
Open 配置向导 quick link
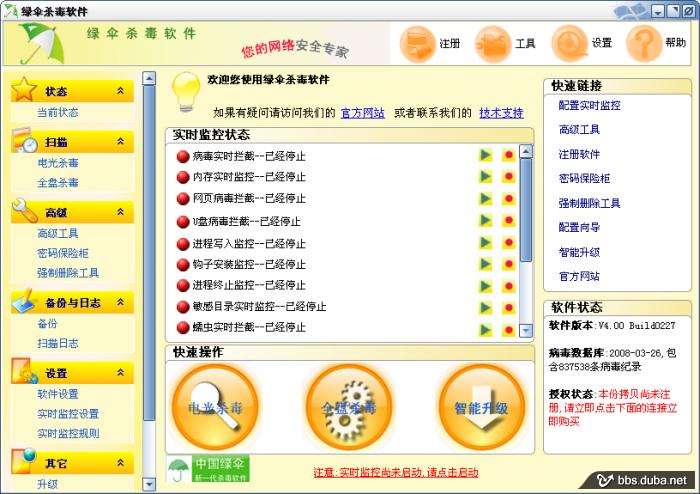point(579,227)
